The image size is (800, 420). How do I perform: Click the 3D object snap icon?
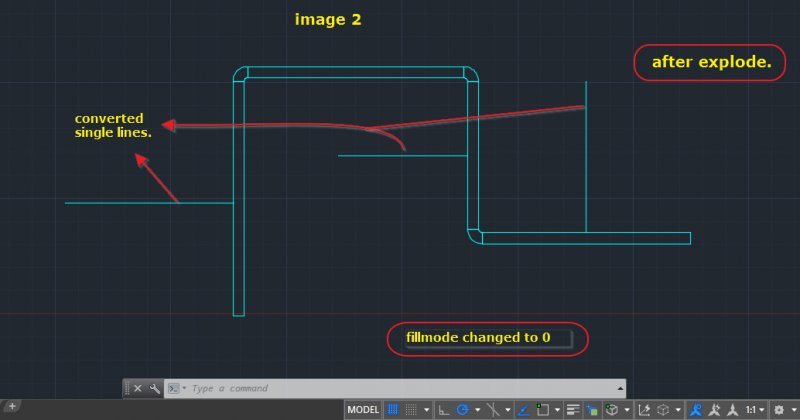[x=611, y=410]
